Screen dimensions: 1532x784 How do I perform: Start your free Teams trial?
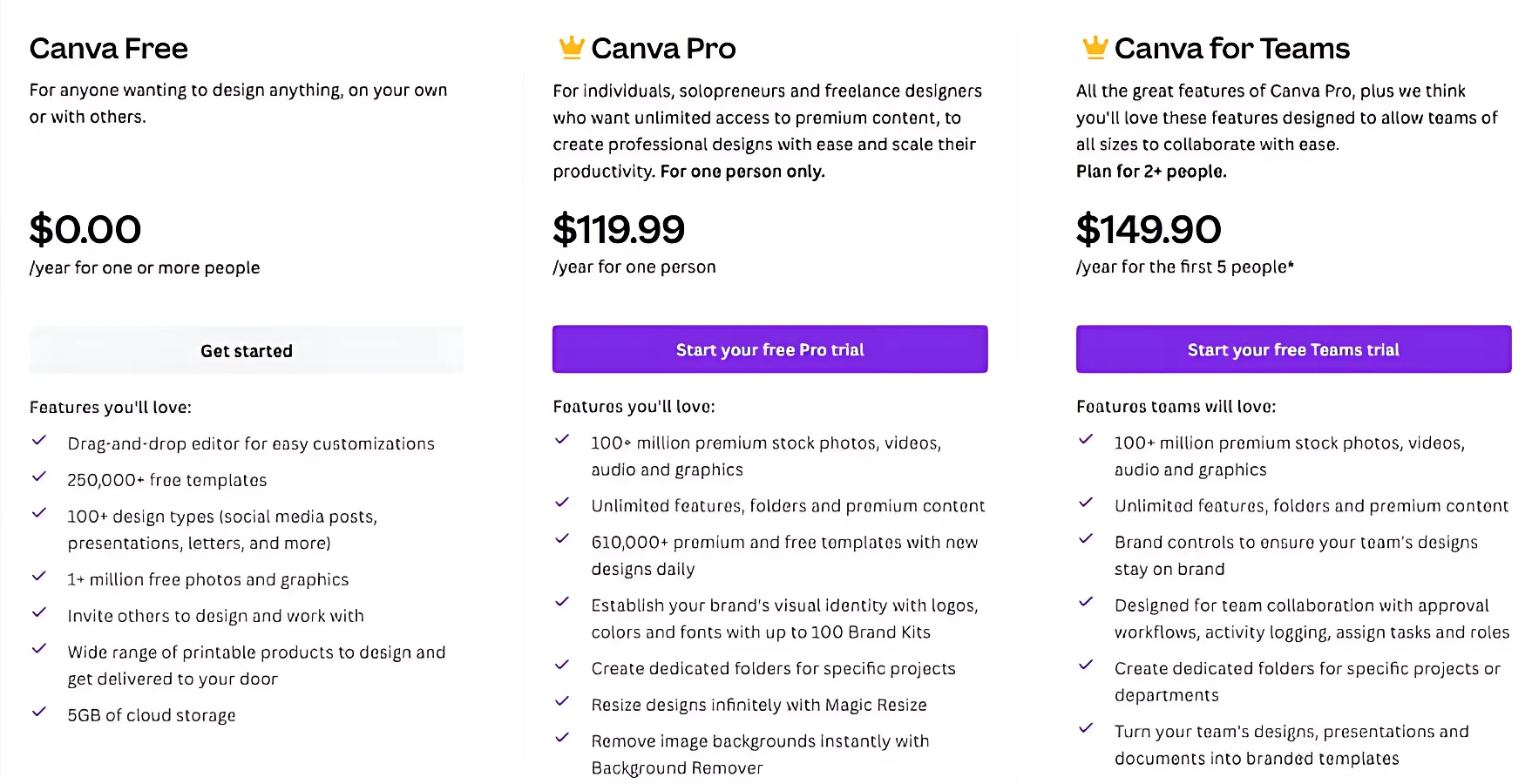[1293, 349]
